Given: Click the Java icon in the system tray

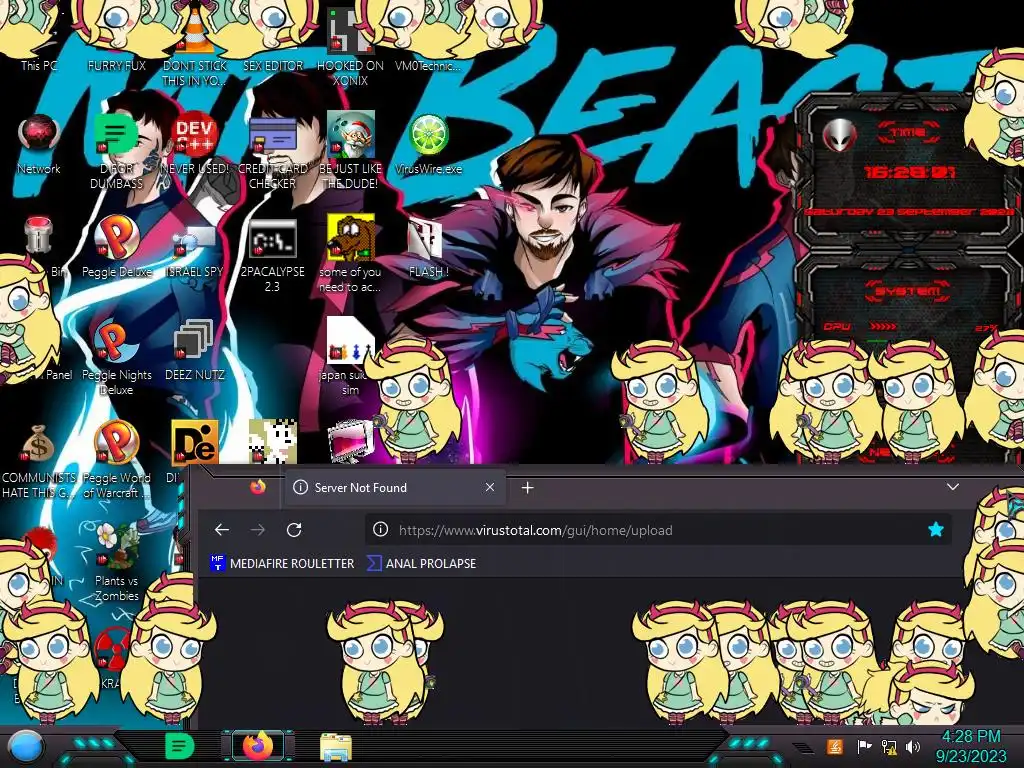Looking at the screenshot, I should (x=835, y=746).
